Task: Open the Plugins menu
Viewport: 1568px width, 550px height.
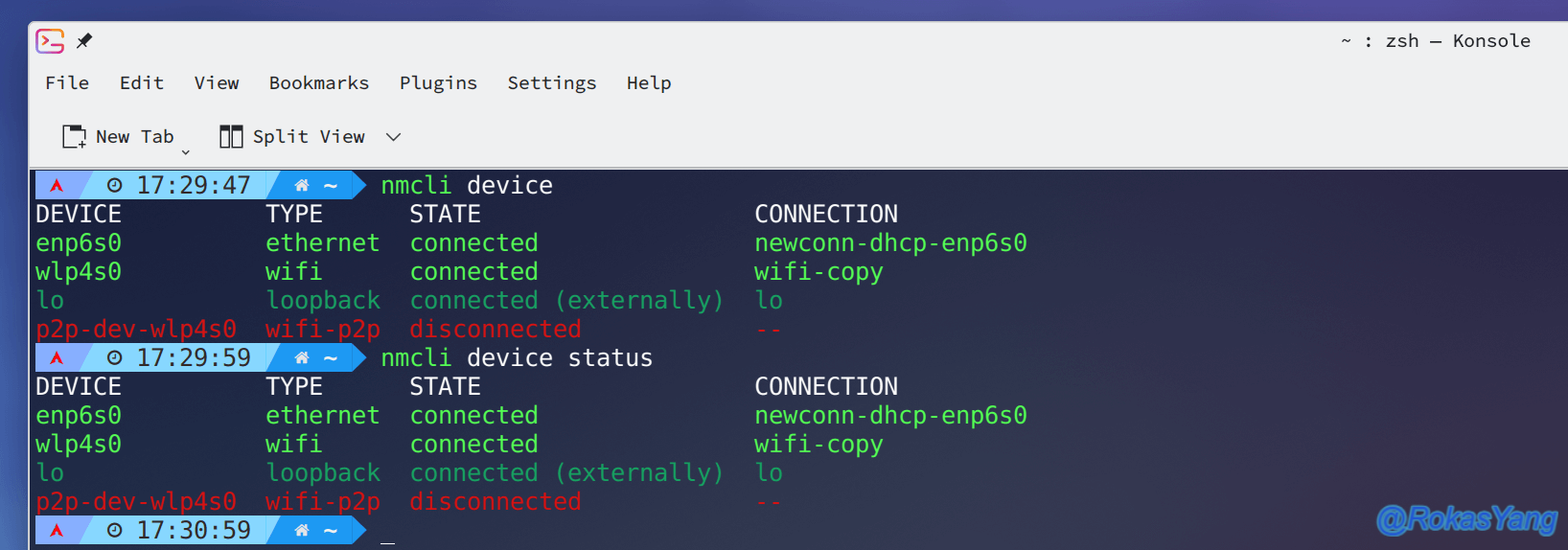Action: tap(438, 83)
